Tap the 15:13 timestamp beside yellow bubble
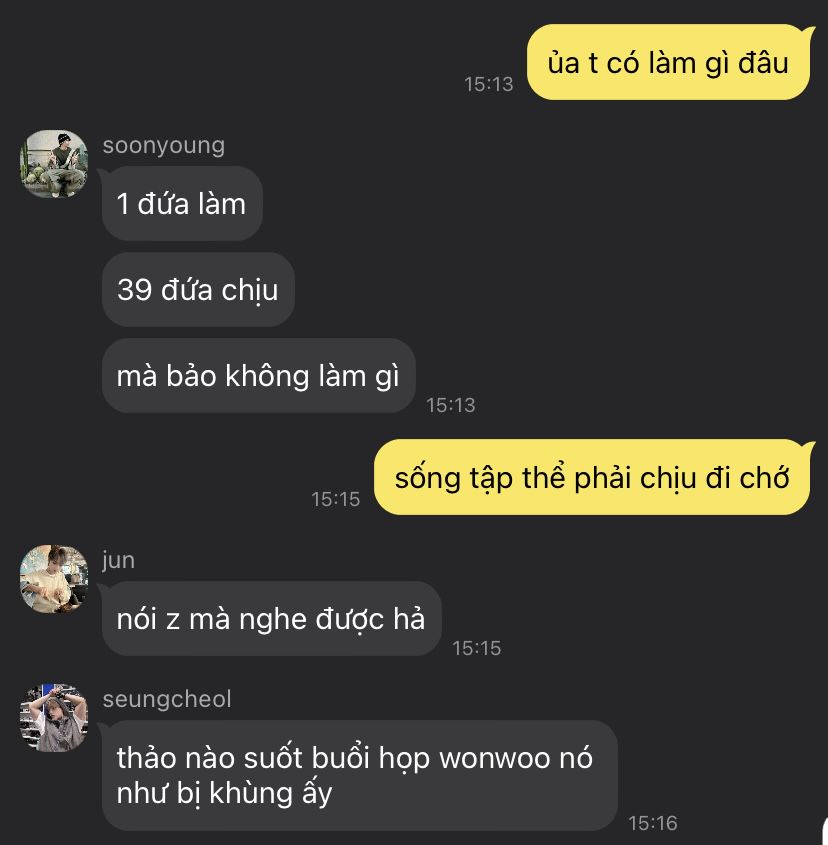This screenshot has width=828, height=845. pyautogui.click(x=489, y=84)
